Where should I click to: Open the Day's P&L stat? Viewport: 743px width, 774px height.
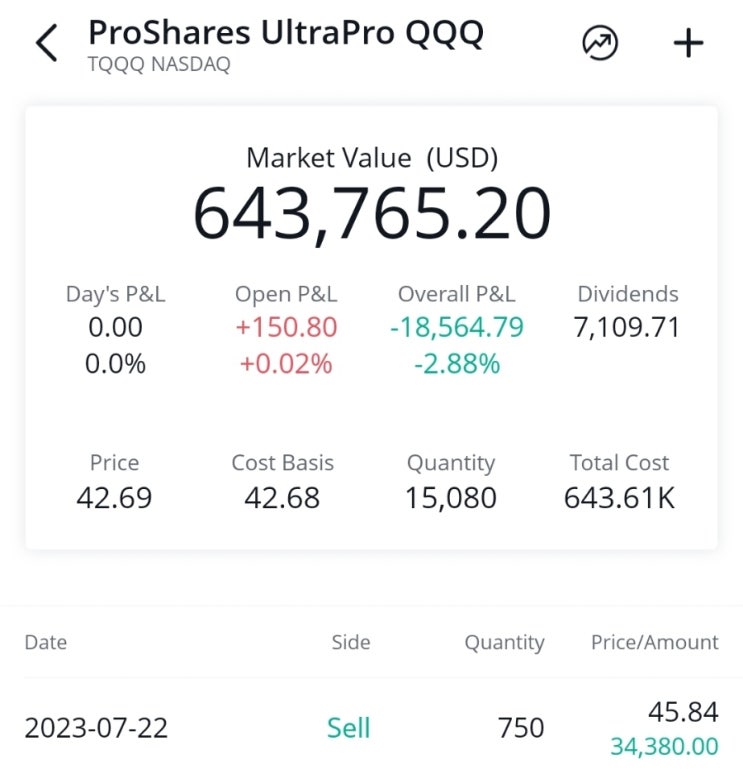tap(115, 327)
